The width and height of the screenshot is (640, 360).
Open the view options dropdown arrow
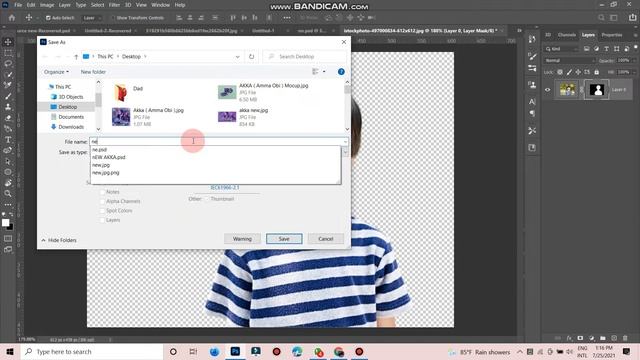pos(324,72)
